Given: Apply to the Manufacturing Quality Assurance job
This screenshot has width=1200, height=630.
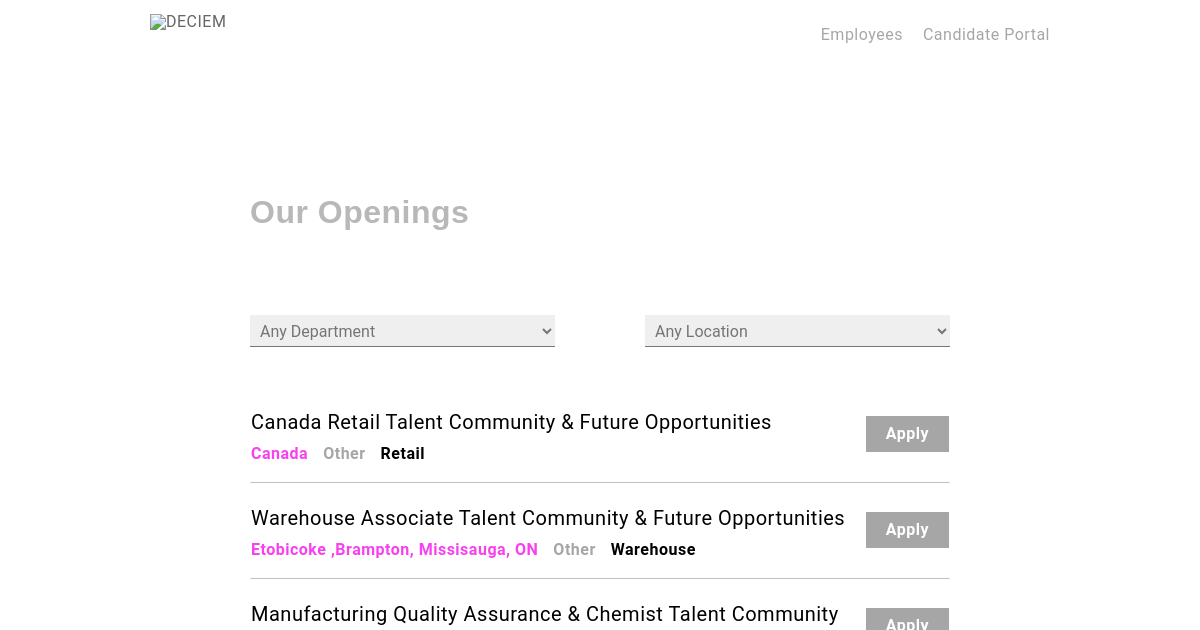Looking at the screenshot, I should click(907, 622).
